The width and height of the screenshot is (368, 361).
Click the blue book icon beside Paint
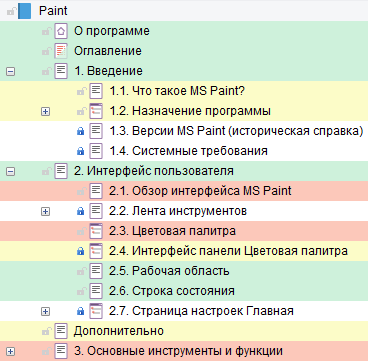(24, 11)
